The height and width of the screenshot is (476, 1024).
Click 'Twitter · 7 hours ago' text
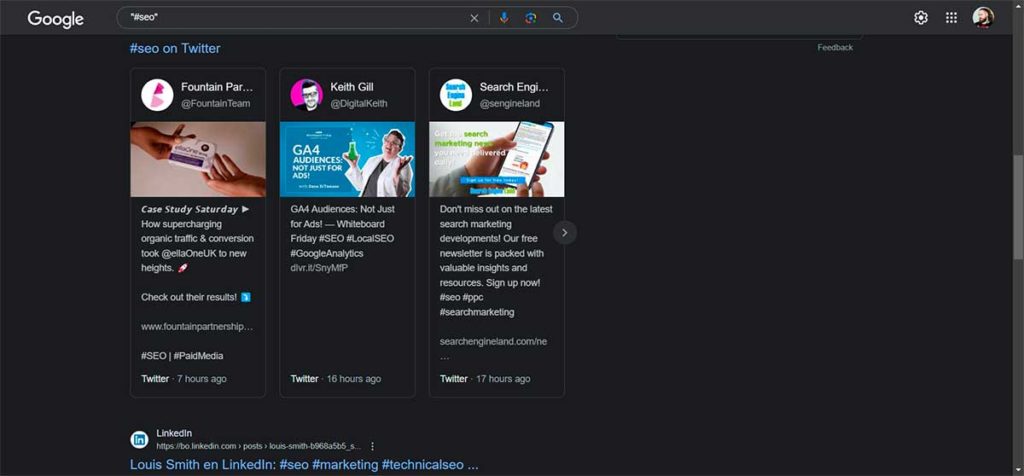(184, 379)
